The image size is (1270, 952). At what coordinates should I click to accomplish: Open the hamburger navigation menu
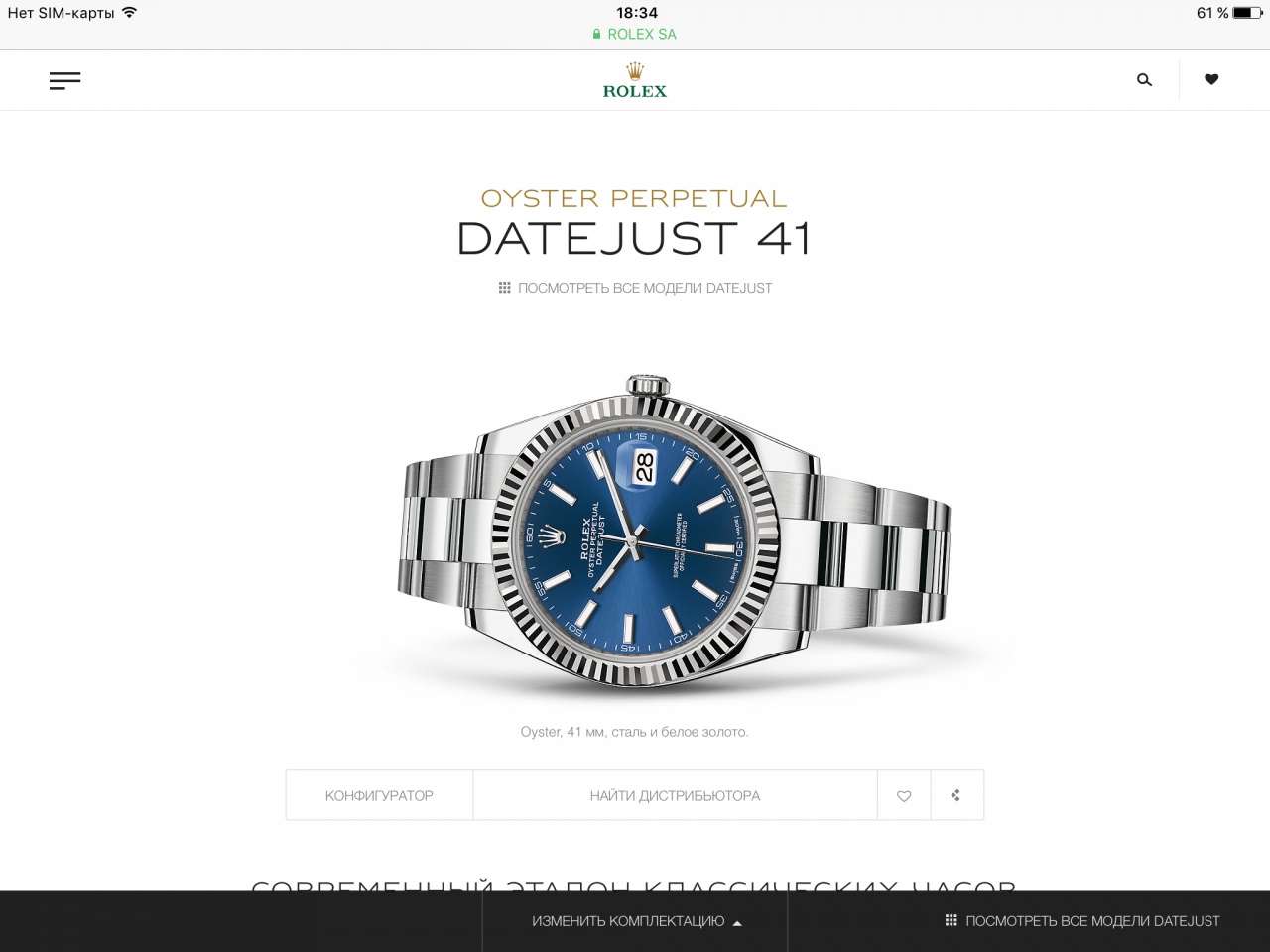64,80
